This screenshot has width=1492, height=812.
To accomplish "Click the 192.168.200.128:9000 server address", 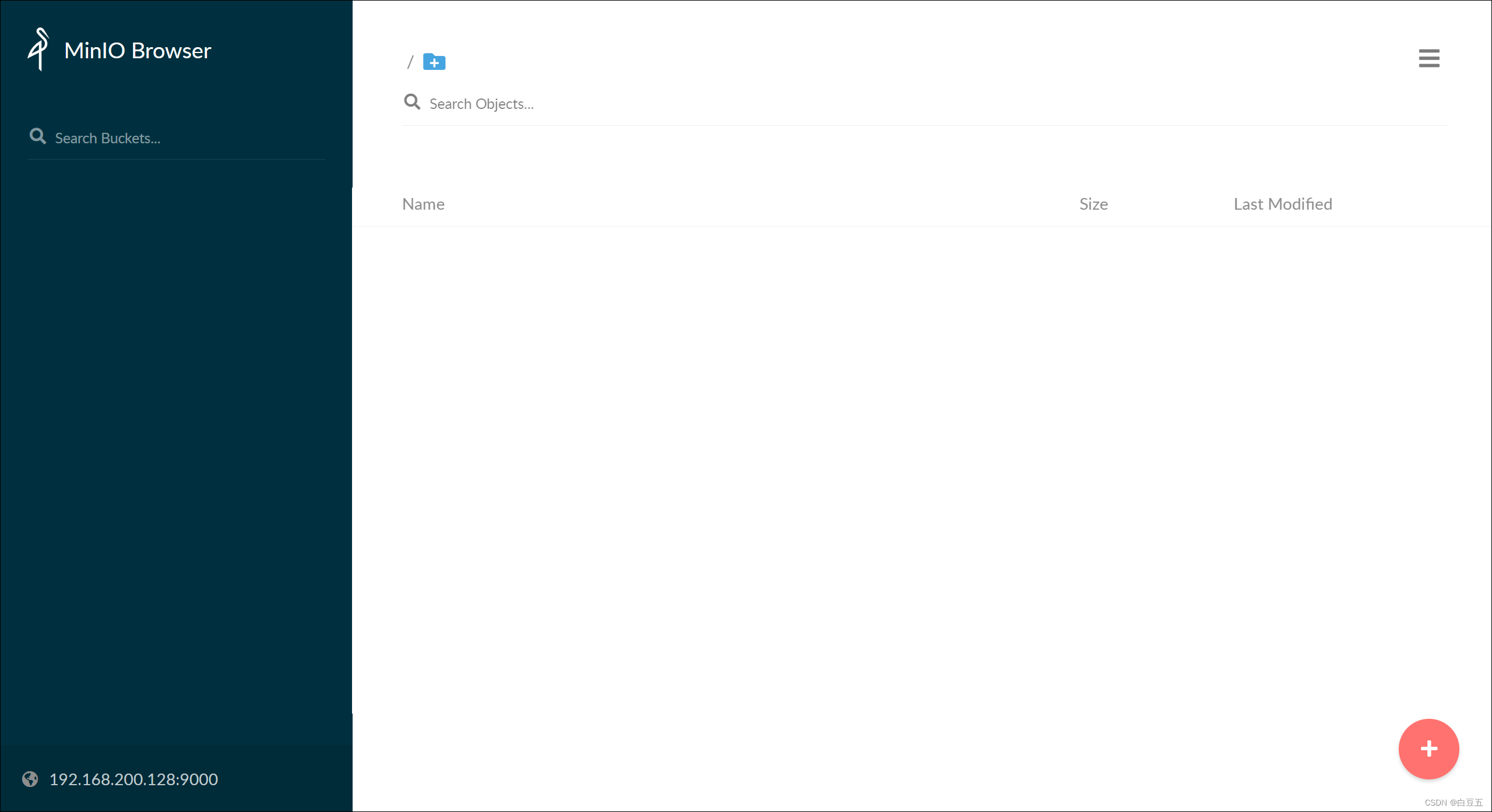I will coord(133,779).
